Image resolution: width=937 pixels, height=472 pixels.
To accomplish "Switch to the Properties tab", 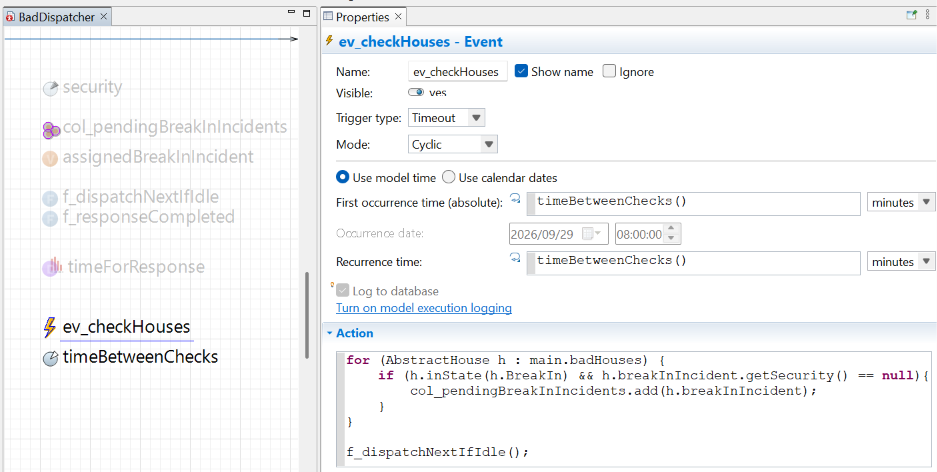I will click(362, 17).
